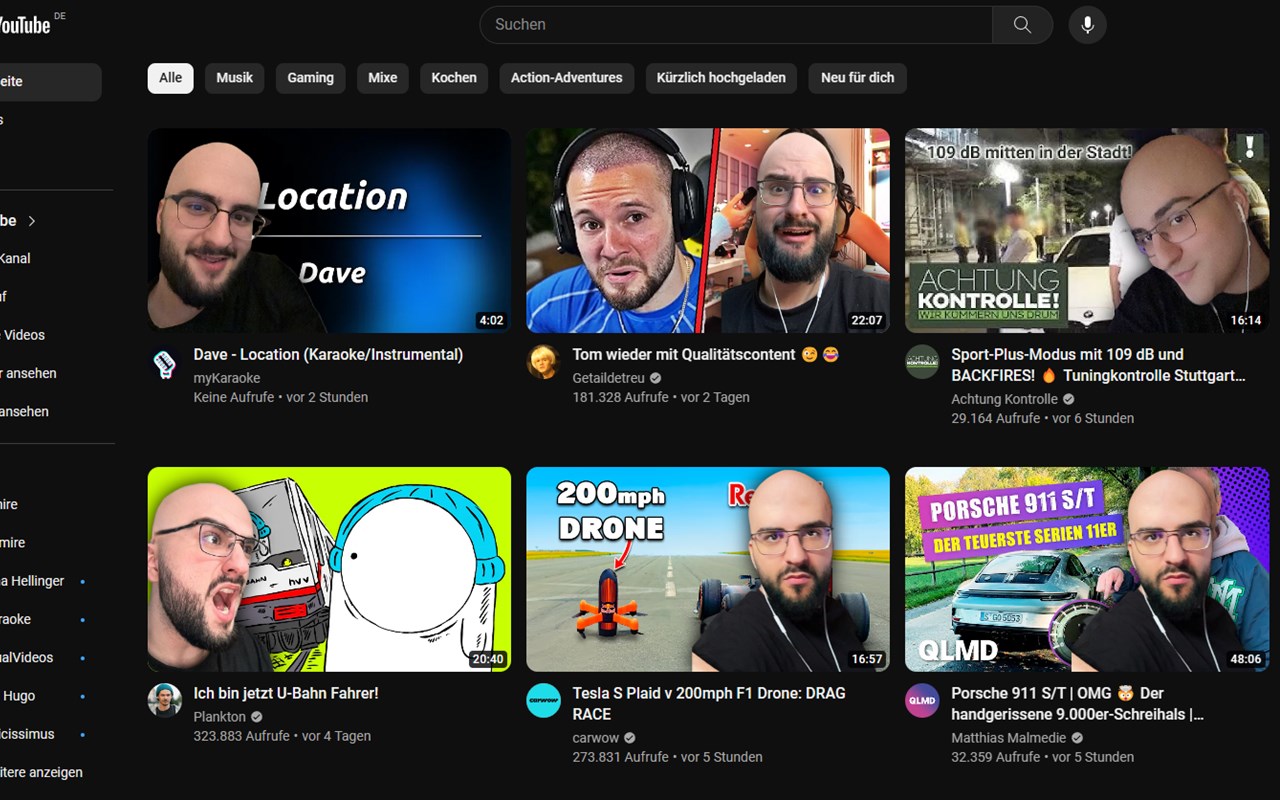
Task: Open the myKaraoke channel avatar
Action: [x=165, y=364]
